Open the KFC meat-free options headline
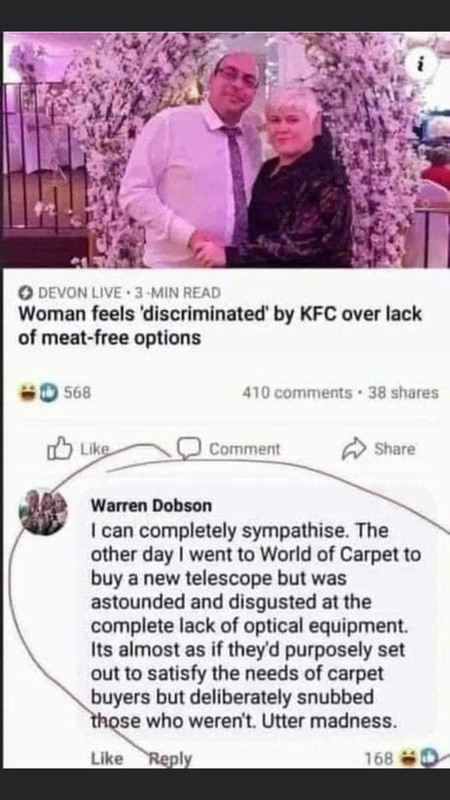450x800 pixels. tap(220, 326)
